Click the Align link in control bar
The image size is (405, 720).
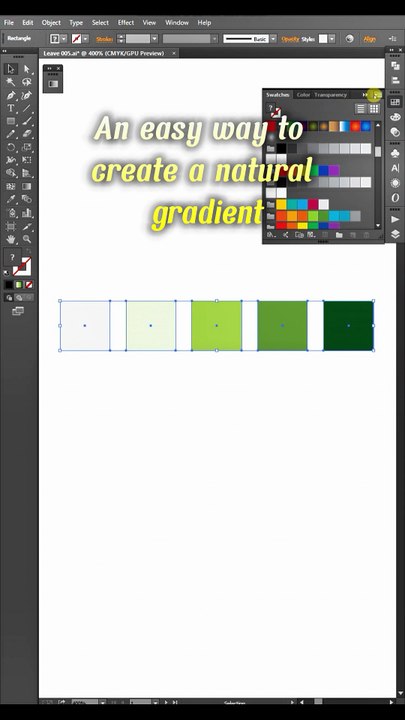click(x=370, y=39)
